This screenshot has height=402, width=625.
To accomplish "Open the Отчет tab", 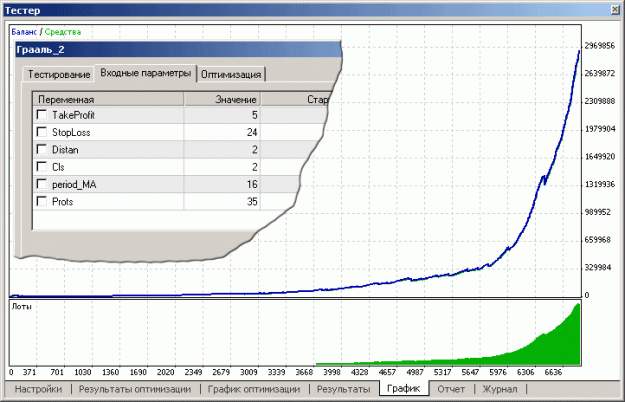I will tap(451, 389).
